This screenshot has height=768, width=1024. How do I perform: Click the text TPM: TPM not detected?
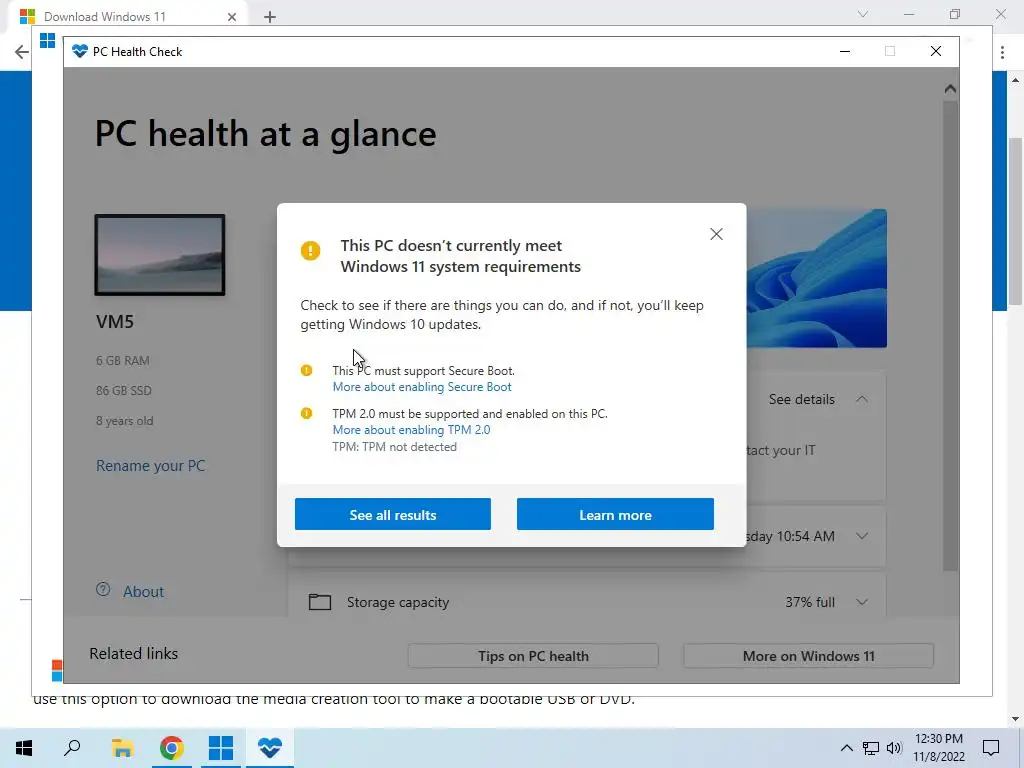click(394, 447)
